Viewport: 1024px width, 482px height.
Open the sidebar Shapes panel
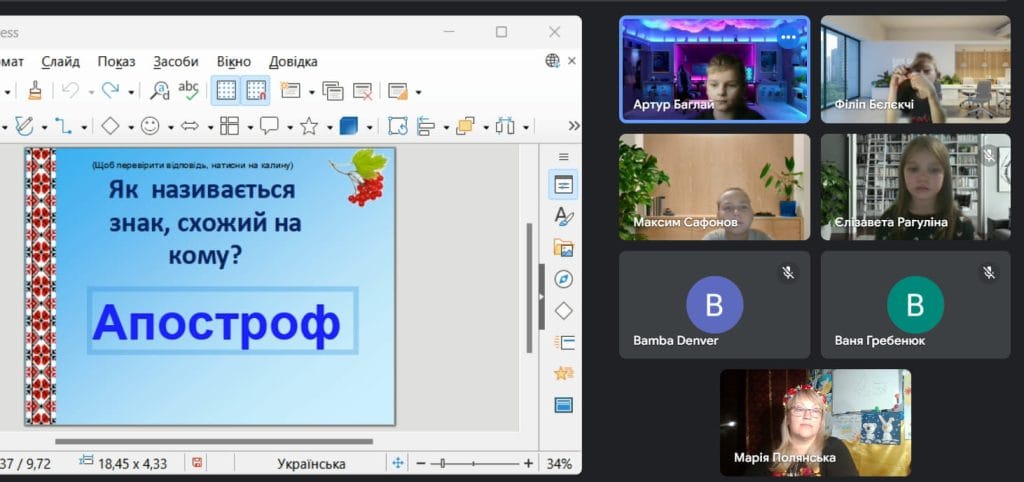tap(564, 311)
